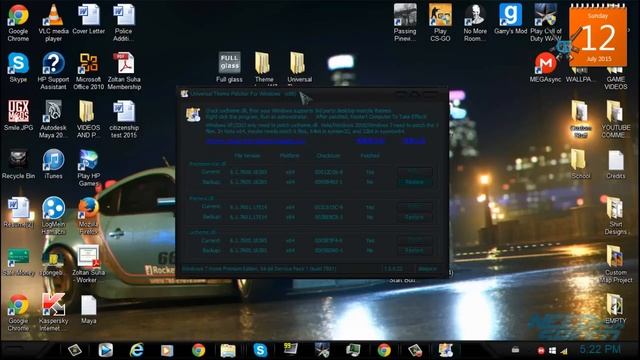Open the GAME VIDEOS folder

[616, 79]
